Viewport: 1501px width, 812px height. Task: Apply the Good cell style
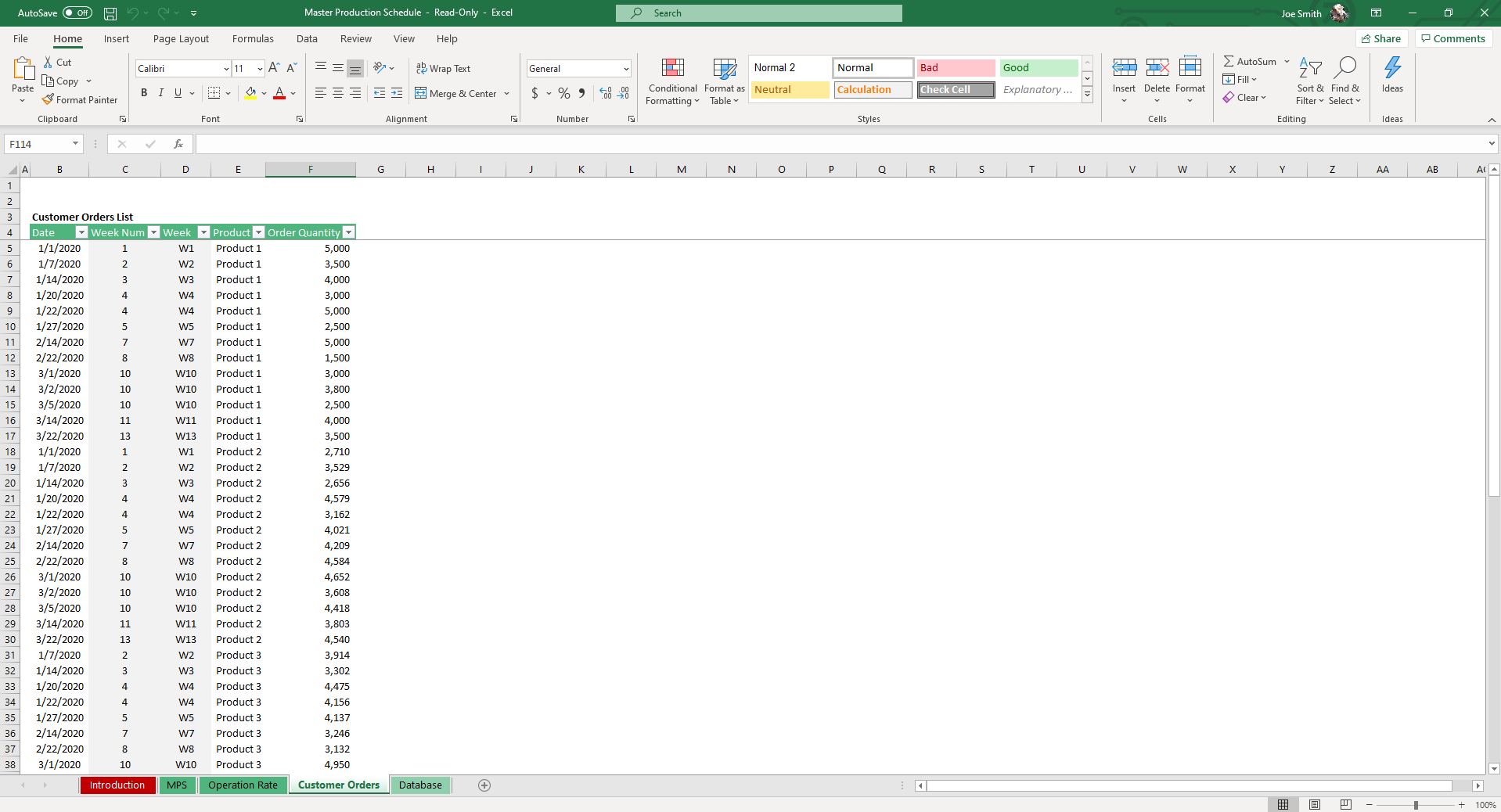point(1038,68)
